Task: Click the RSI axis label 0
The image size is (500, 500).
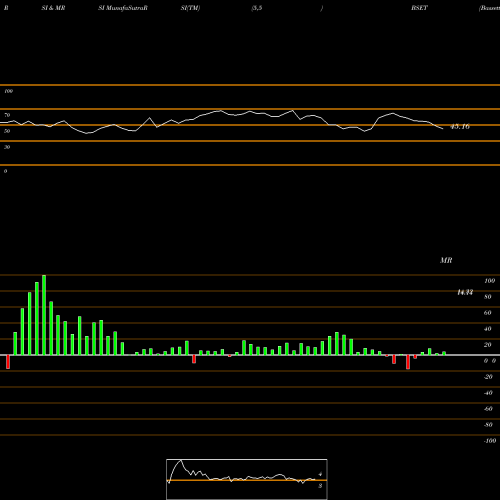Action: (5, 171)
